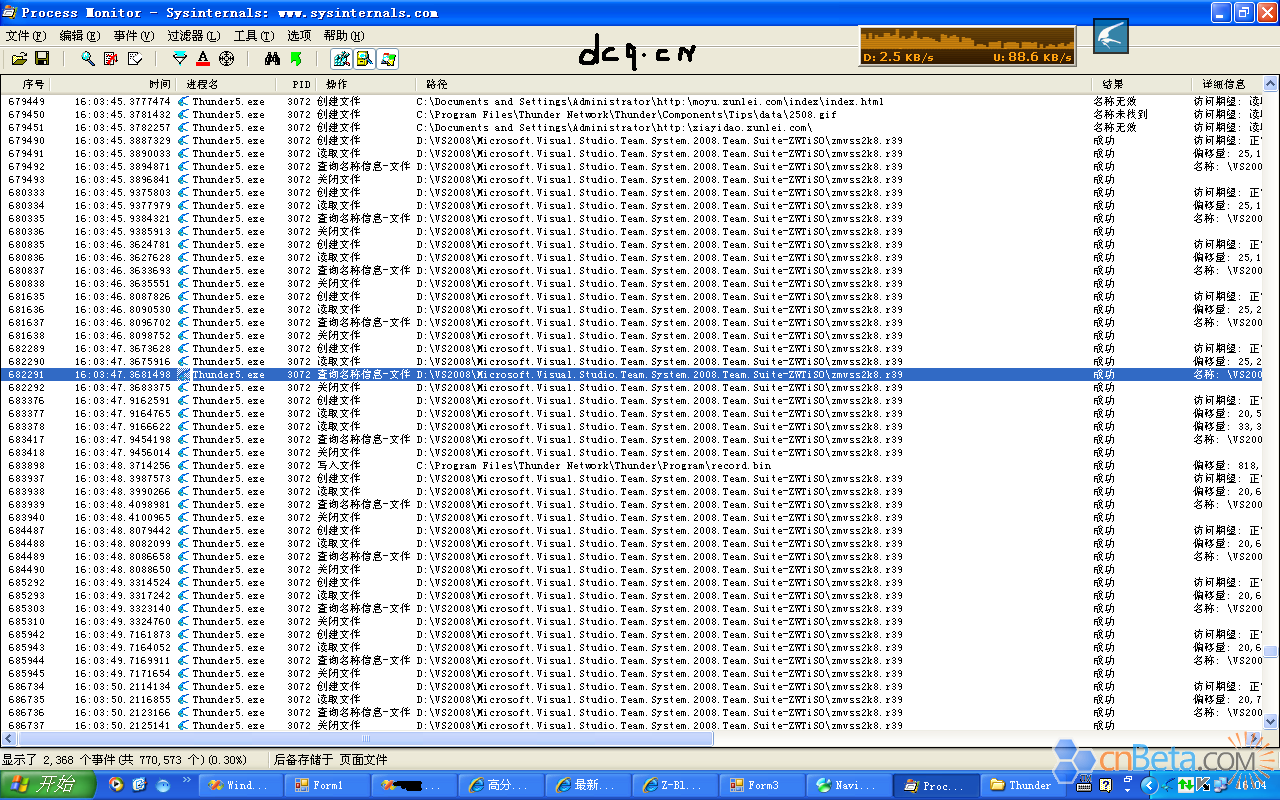Click the 后备存储于 页面文件 status text
Image resolution: width=1280 pixels, height=800 pixels.
click(331, 760)
